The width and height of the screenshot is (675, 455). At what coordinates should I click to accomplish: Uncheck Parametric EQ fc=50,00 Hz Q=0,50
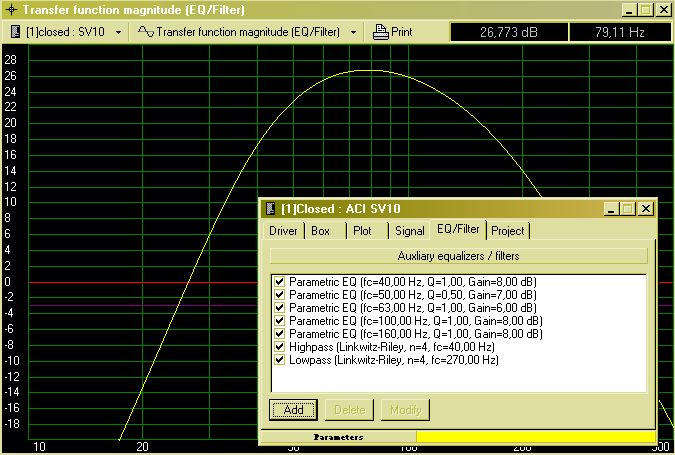click(280, 294)
